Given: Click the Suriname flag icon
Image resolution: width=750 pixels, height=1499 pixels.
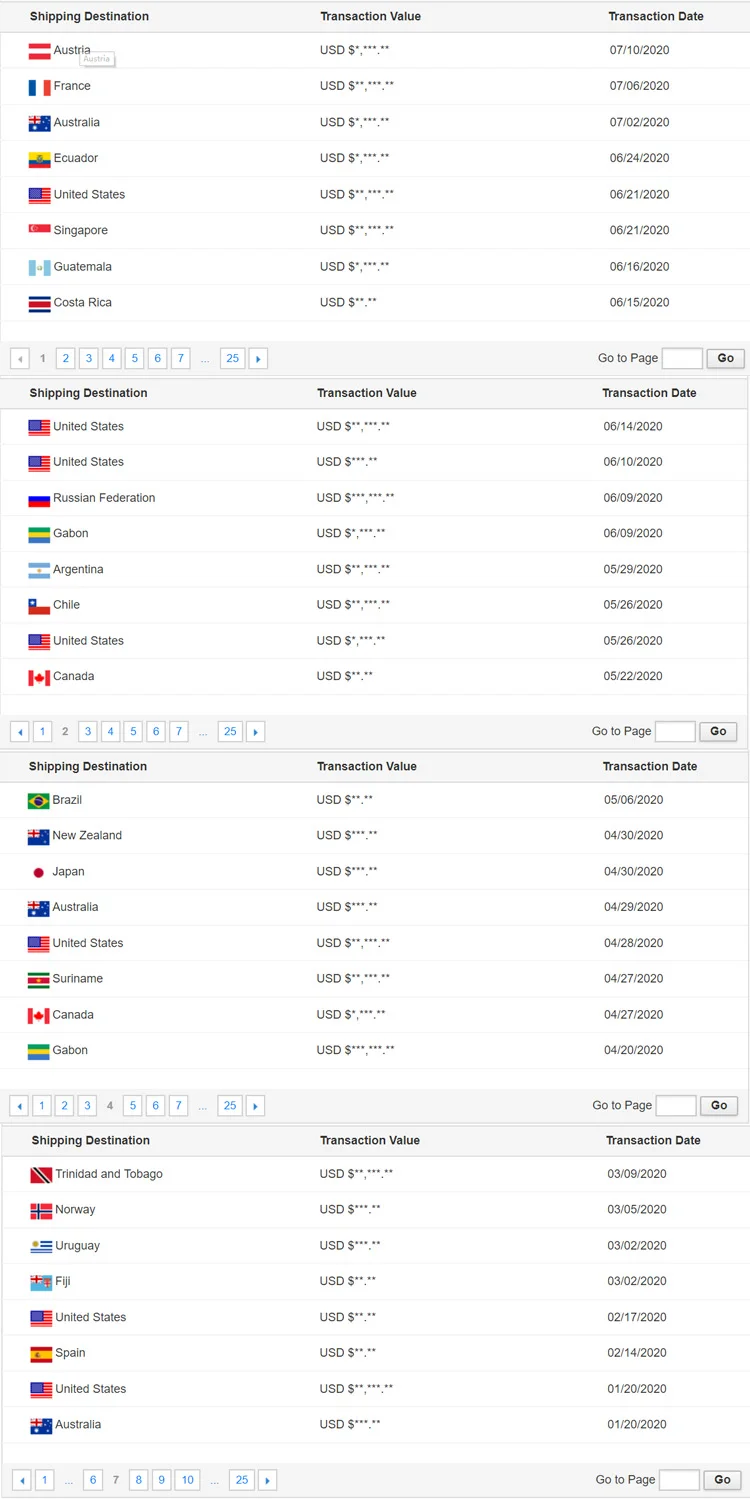Looking at the screenshot, I should click(38, 980).
